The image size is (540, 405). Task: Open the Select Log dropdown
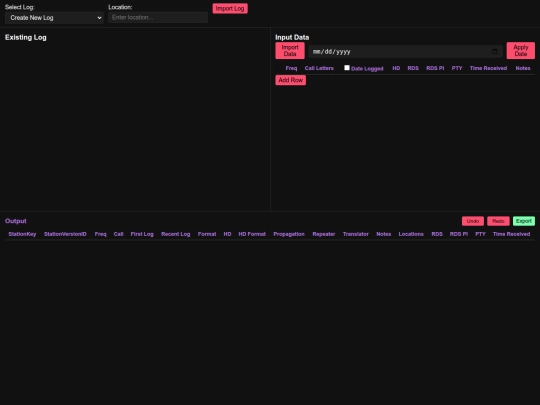[x=54, y=18]
